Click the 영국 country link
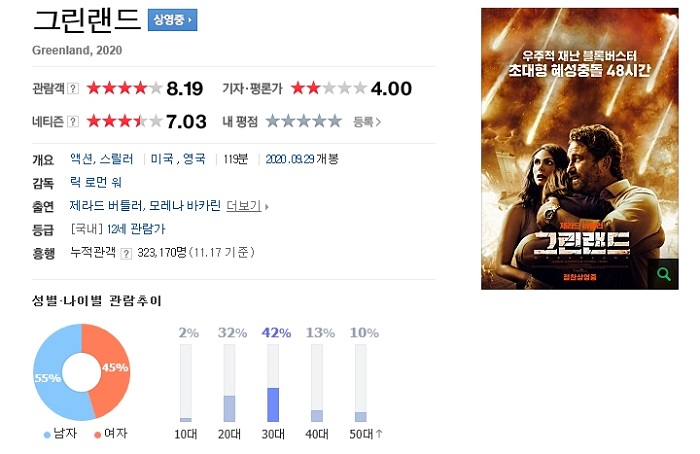Screen dimensions: 700x454 click(x=194, y=159)
